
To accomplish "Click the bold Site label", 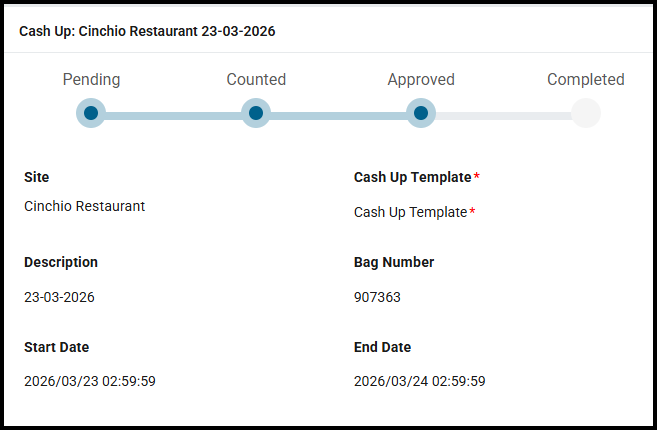I will click(x=37, y=177).
